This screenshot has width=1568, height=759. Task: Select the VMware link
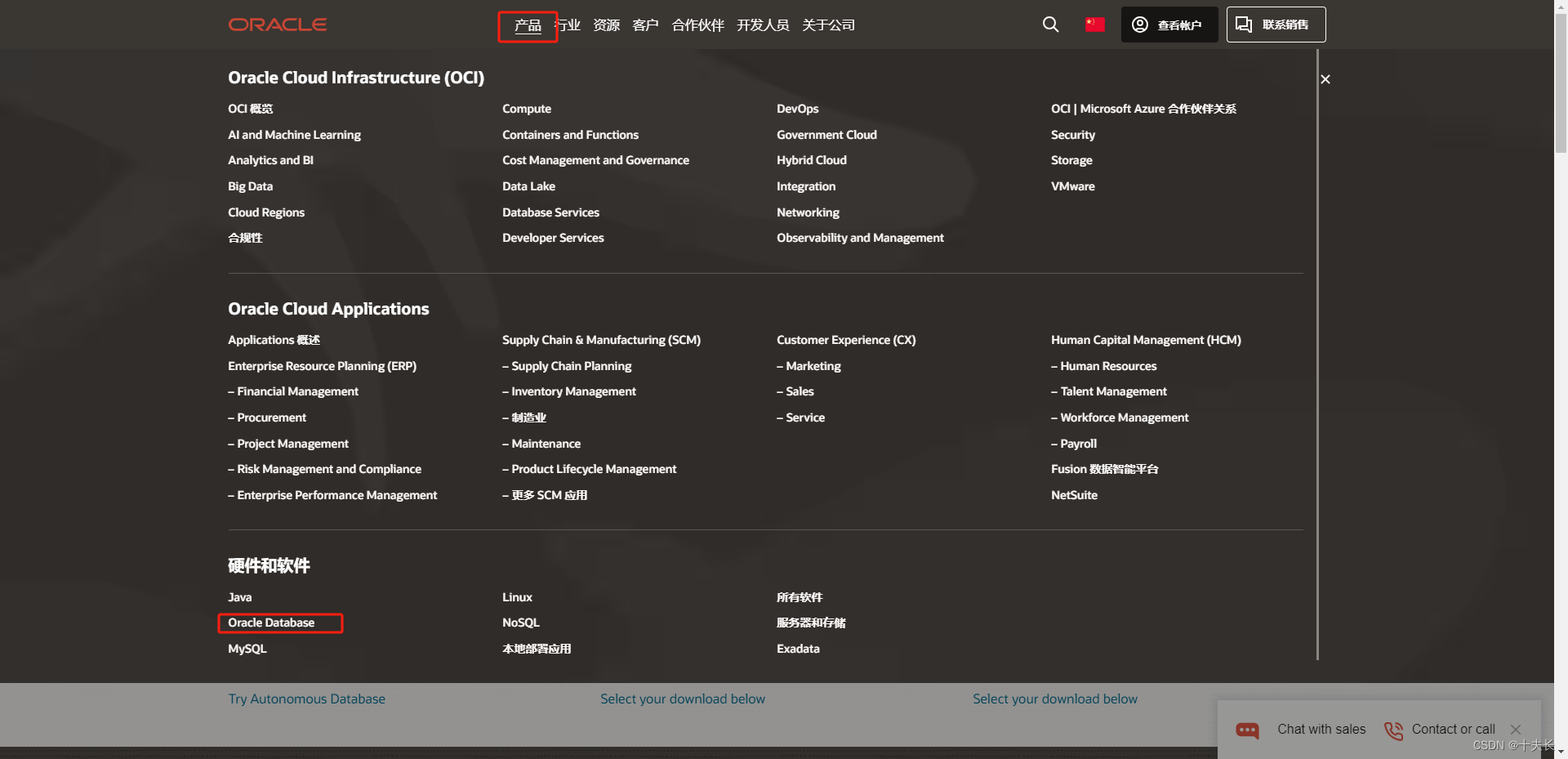(x=1073, y=186)
